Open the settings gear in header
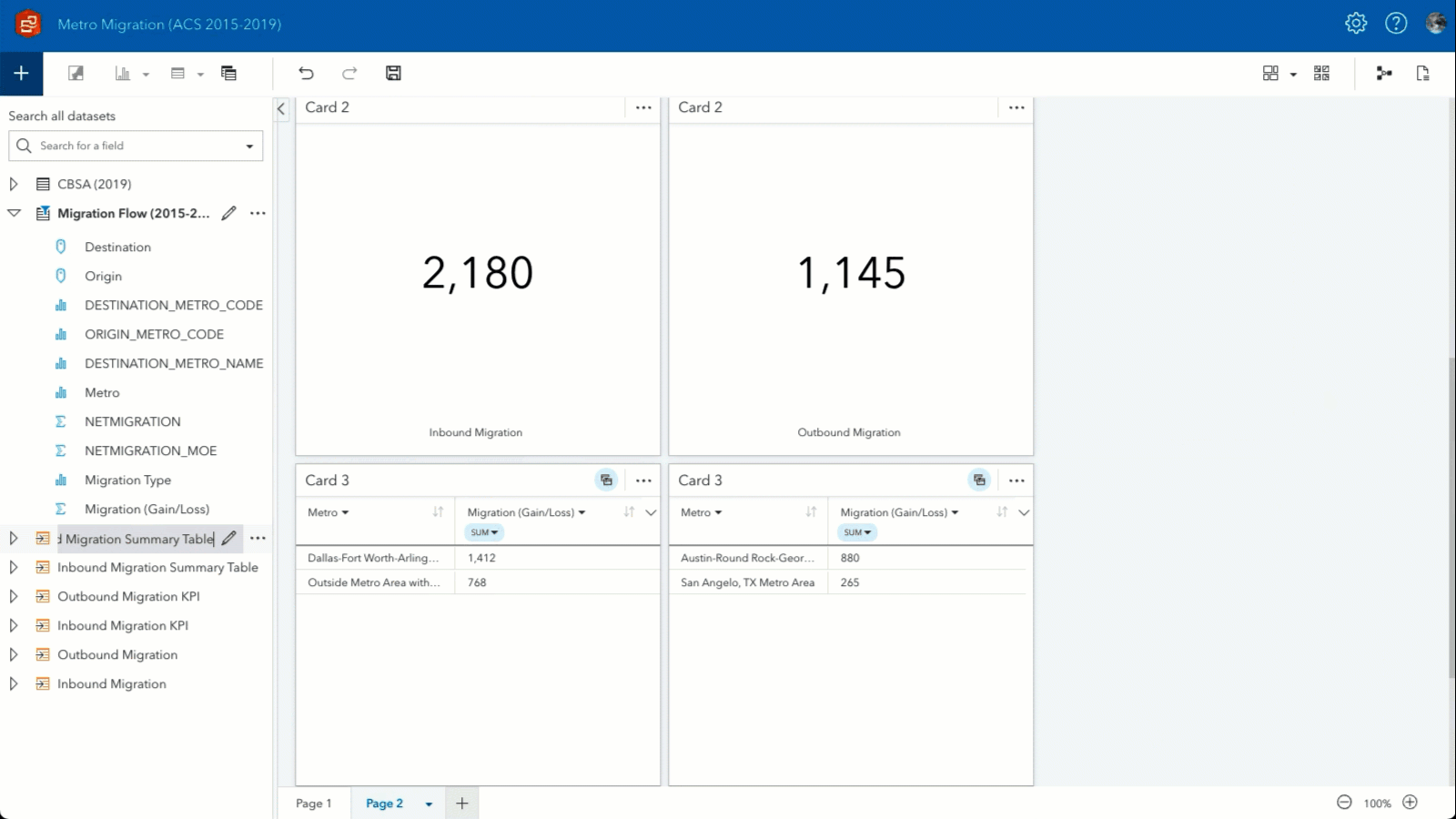Image resolution: width=1456 pixels, height=819 pixels. click(x=1356, y=24)
